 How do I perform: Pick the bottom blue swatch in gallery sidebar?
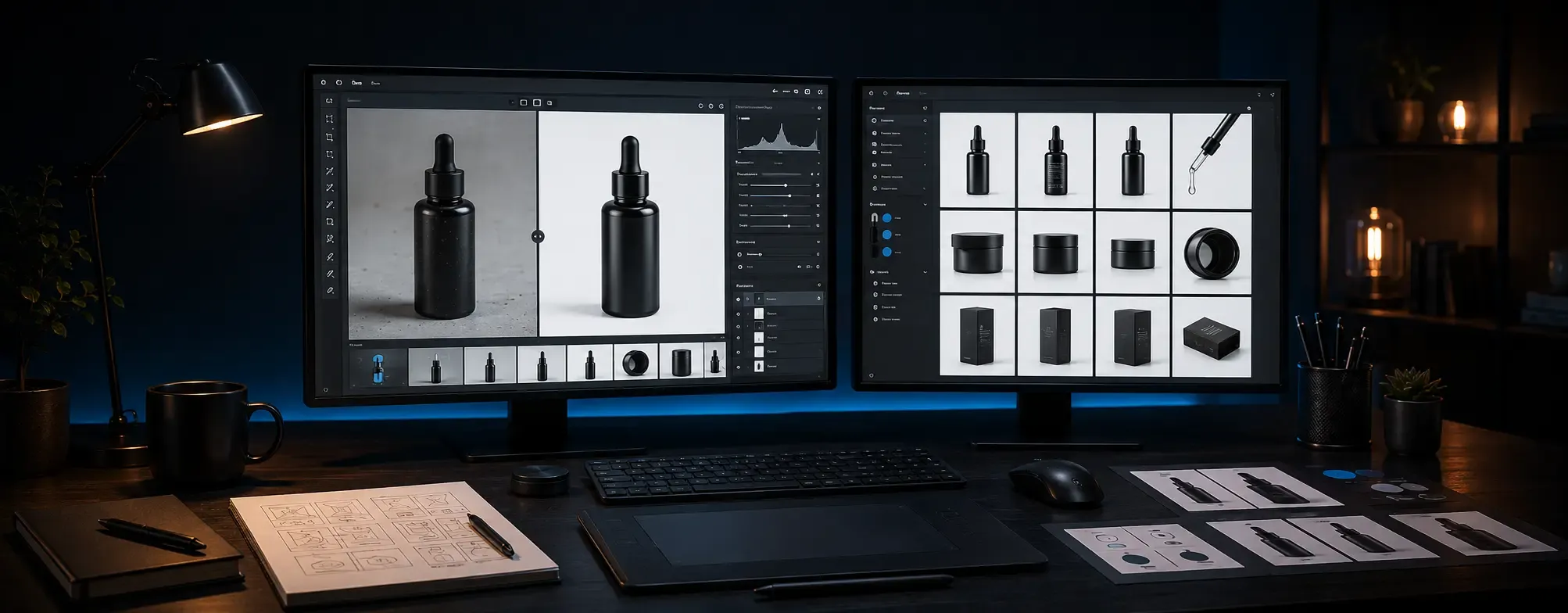(x=887, y=252)
